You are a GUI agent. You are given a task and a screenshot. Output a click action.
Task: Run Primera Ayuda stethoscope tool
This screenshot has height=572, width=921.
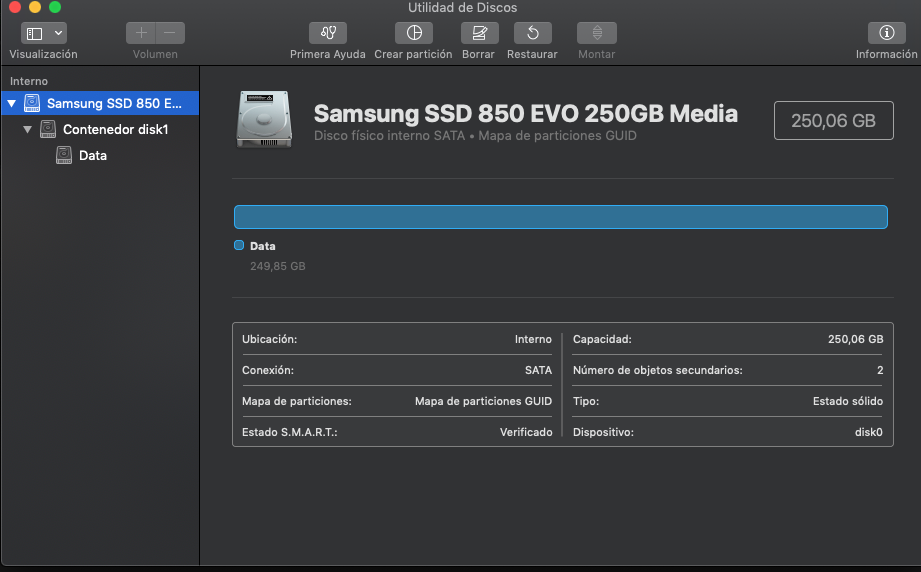coord(328,33)
